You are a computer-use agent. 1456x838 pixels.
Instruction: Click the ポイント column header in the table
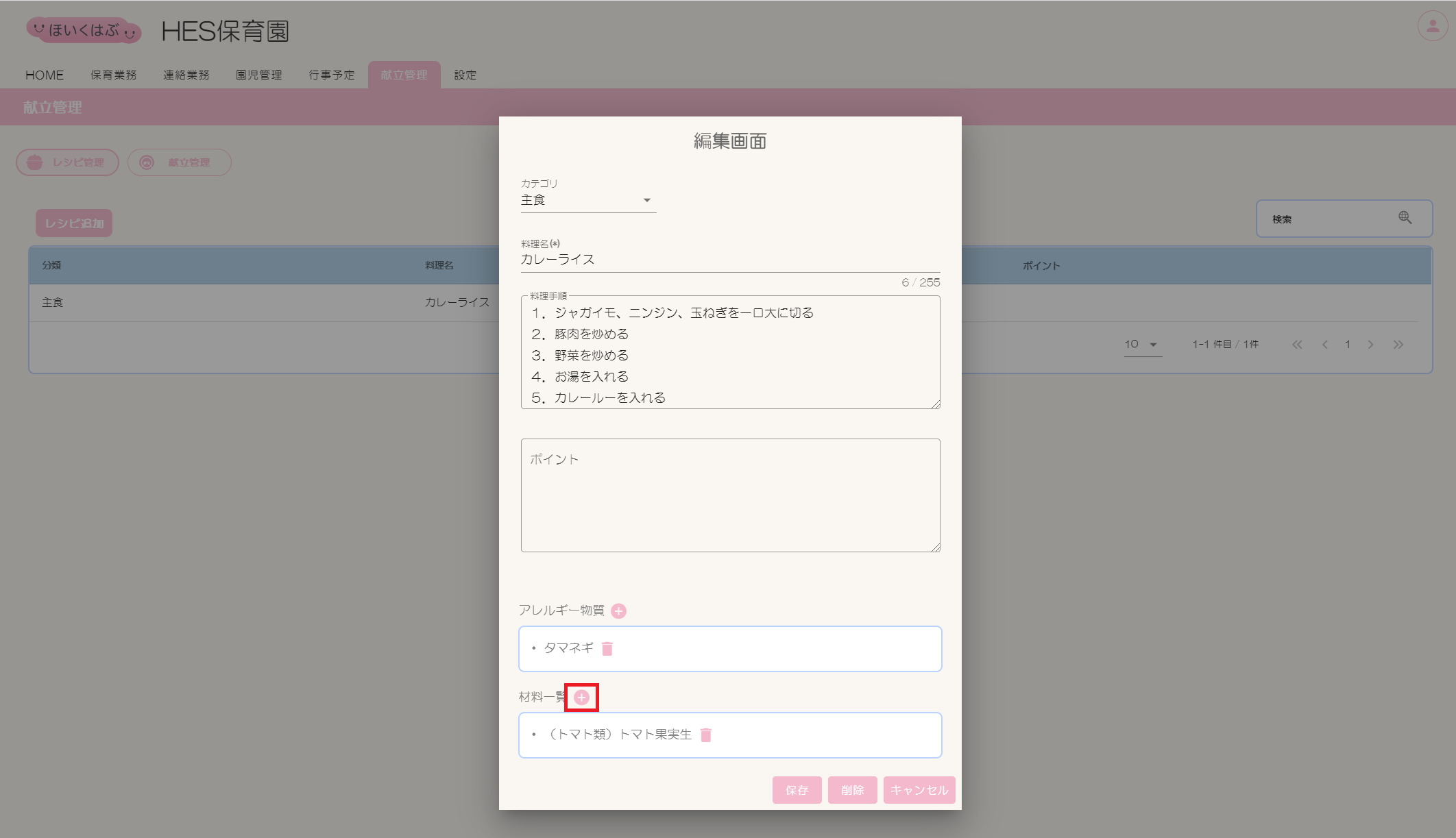(1042, 266)
